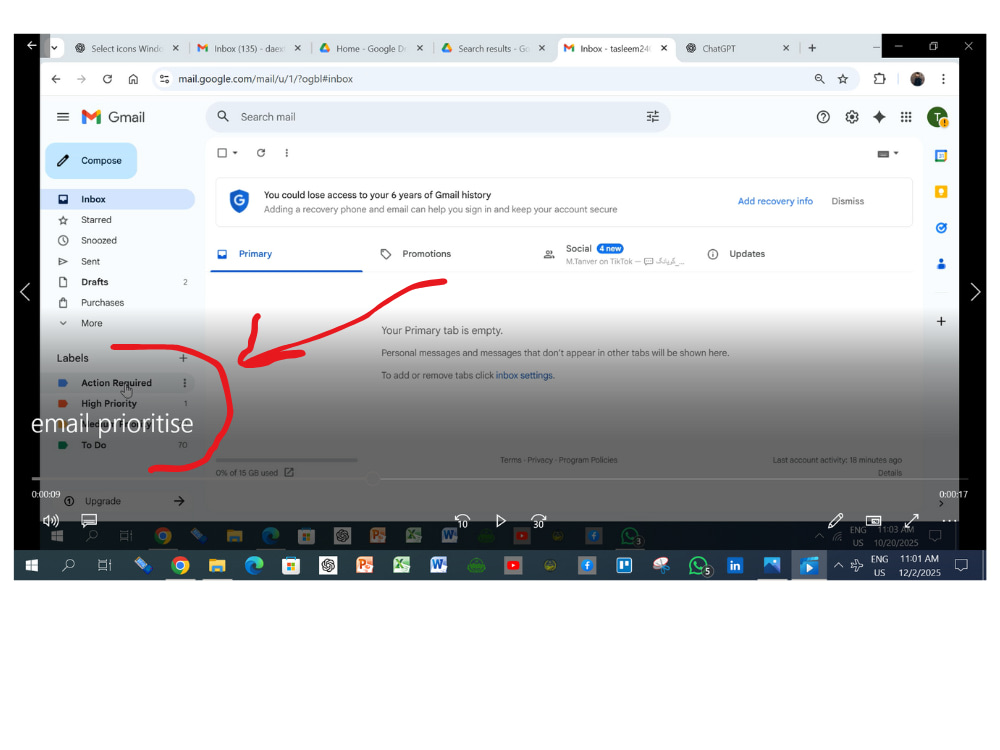Open Contacts side panel icon
The height and width of the screenshot is (750, 1000).
[x=941, y=264]
